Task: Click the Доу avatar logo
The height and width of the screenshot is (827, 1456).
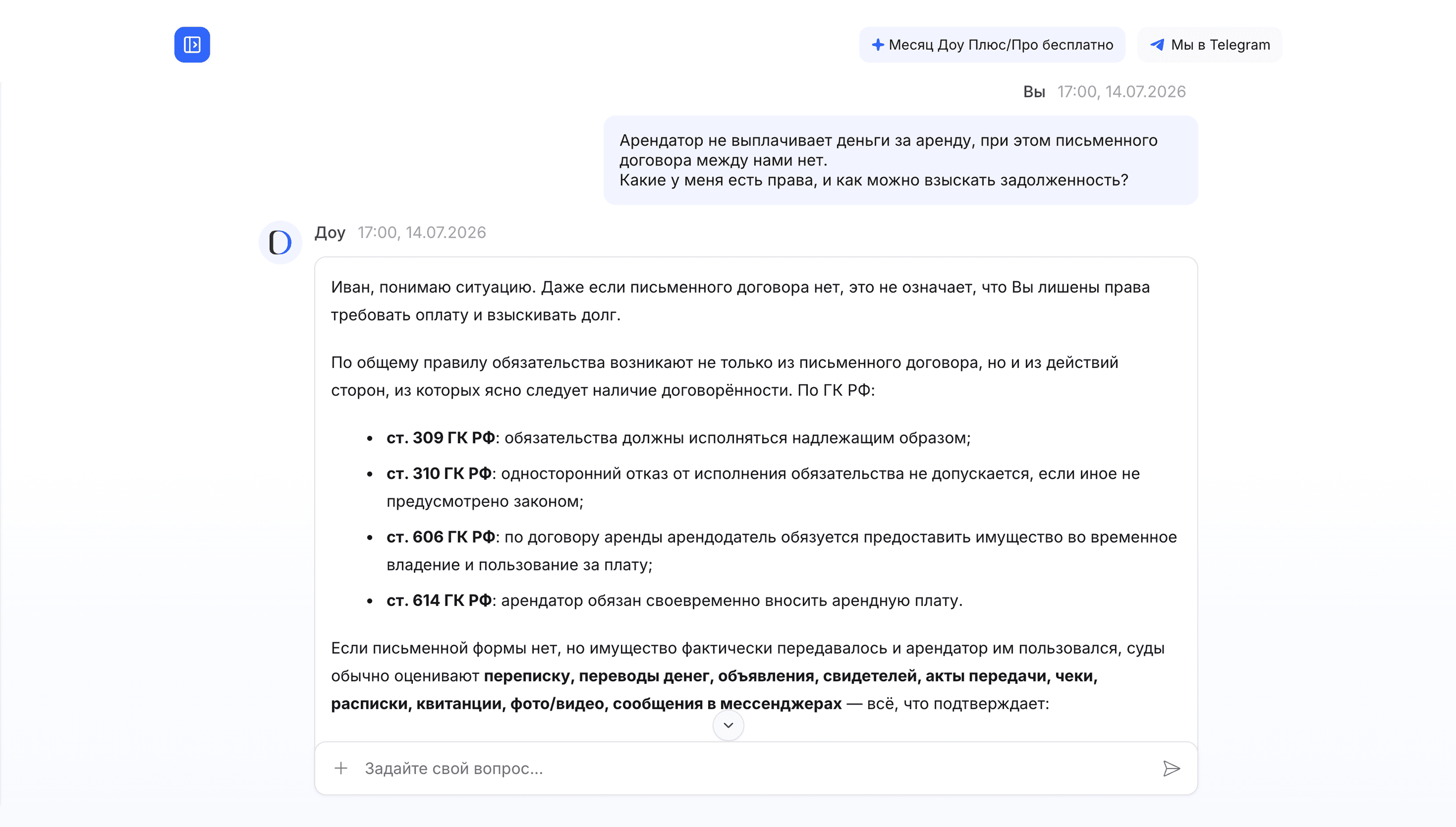Action: (x=281, y=242)
